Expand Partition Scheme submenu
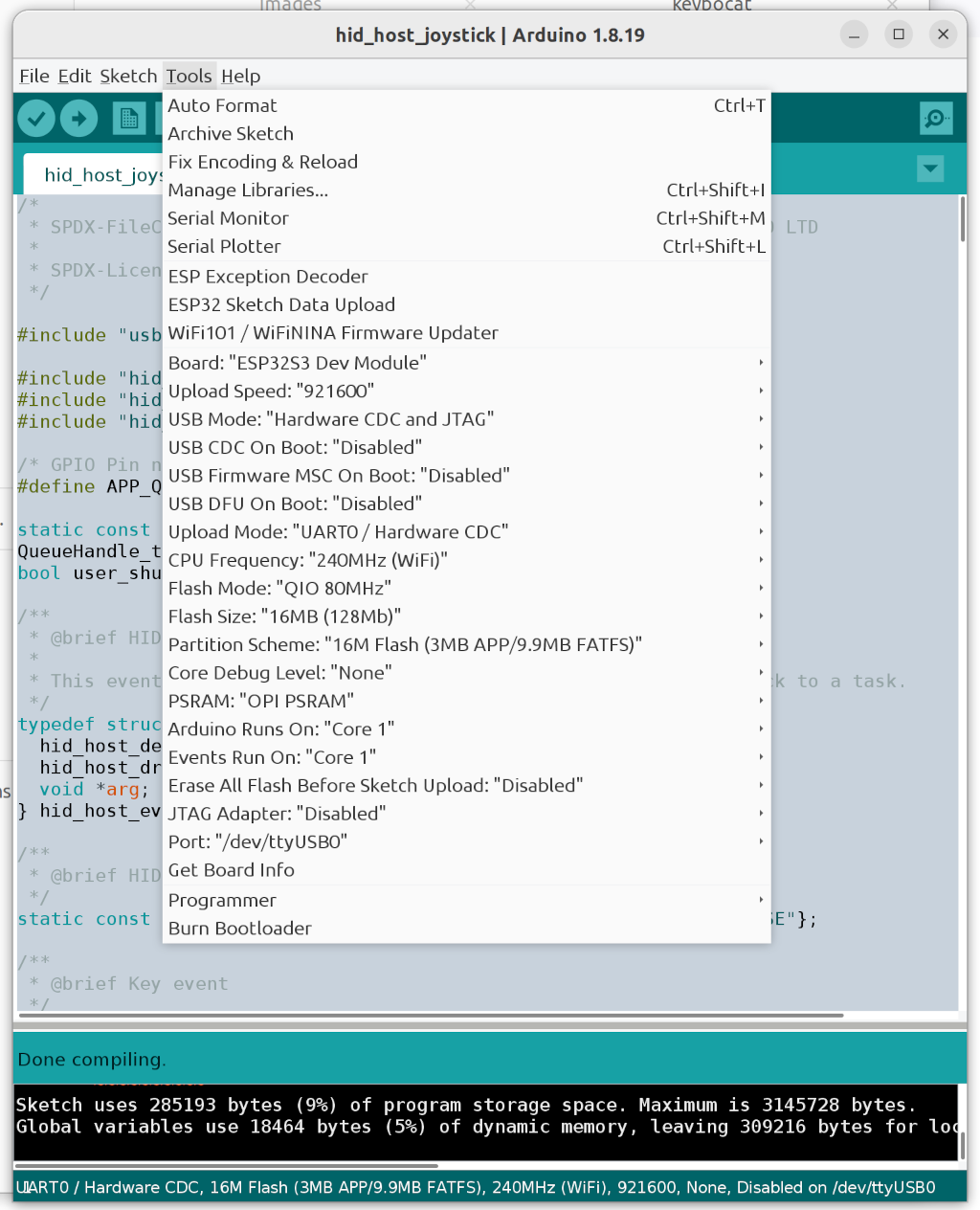 point(467,644)
